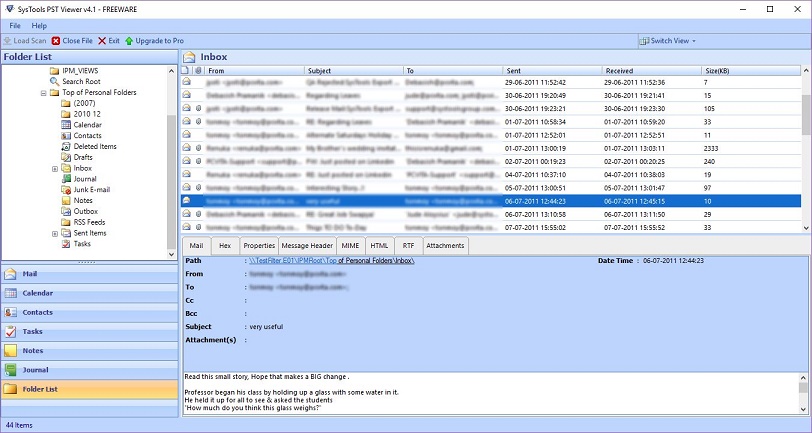
Task: Switch to the Message Header tab
Action: click(307, 246)
